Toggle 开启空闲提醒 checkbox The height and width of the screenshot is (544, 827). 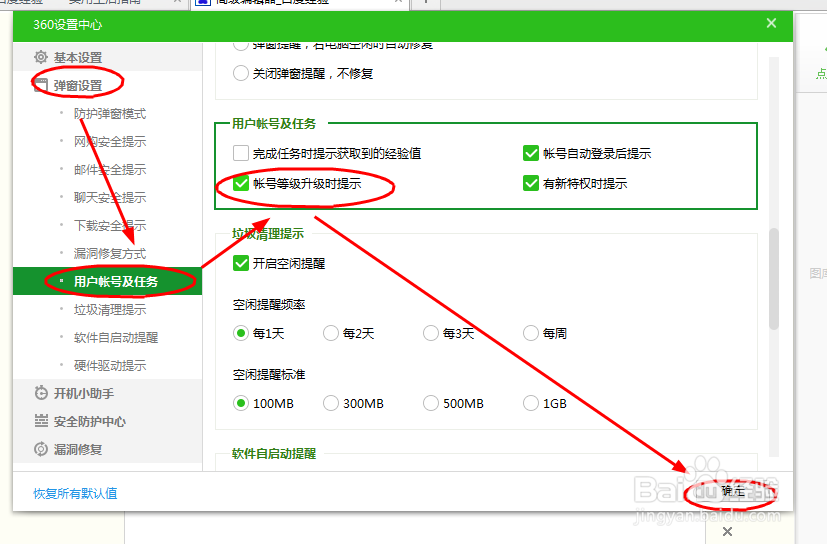pyautogui.click(x=241, y=263)
